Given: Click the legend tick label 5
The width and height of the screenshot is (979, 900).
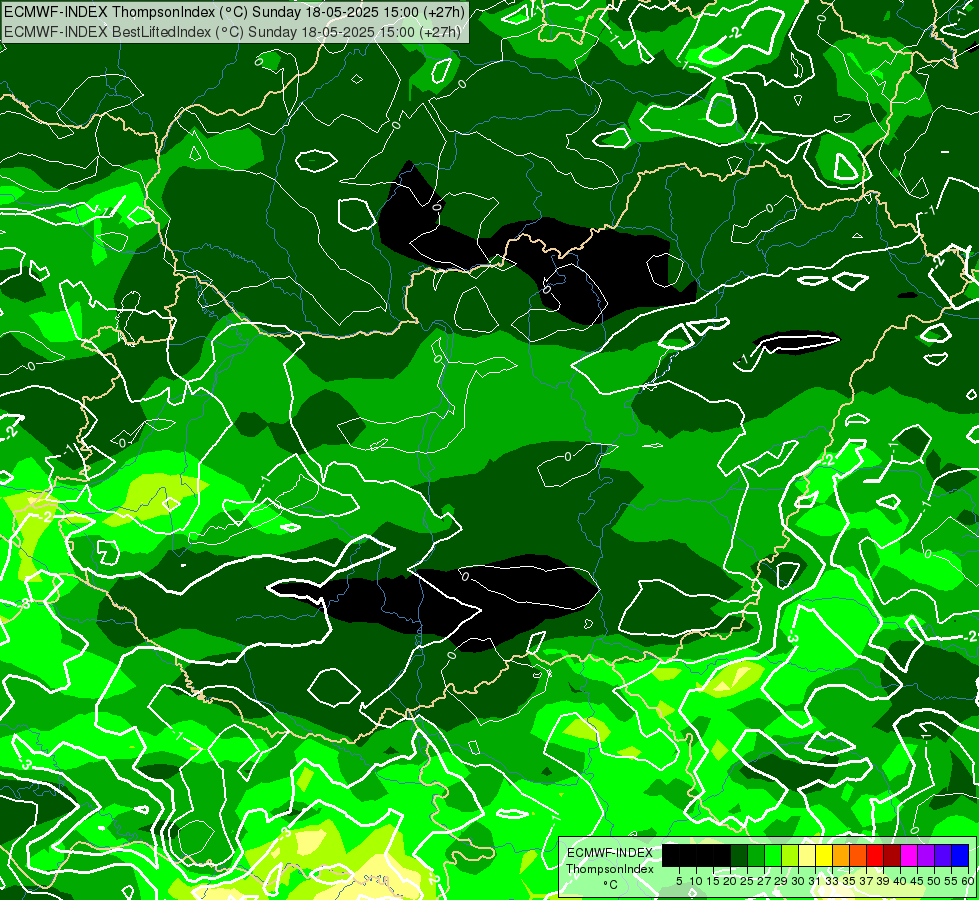Looking at the screenshot, I should pos(679,881).
